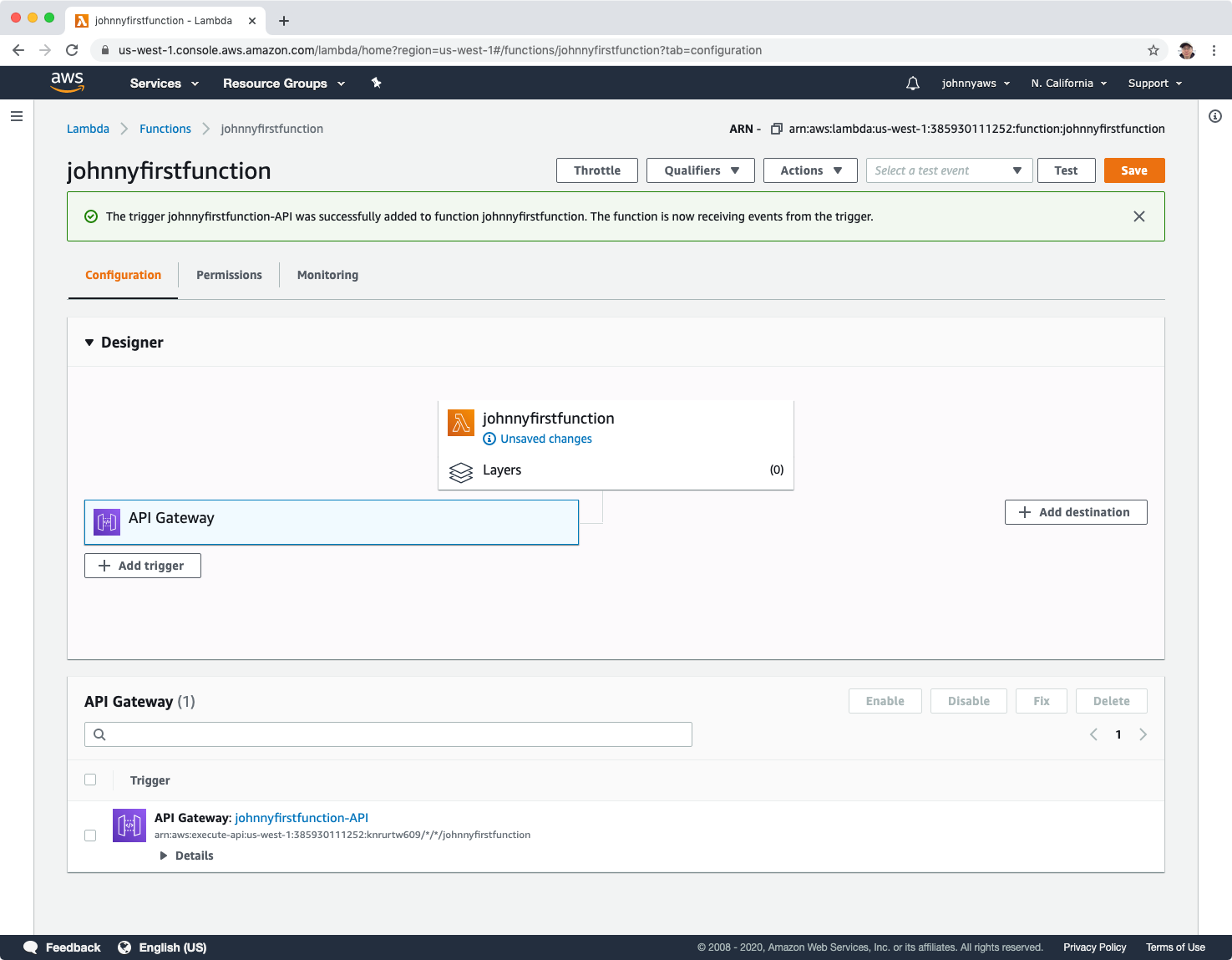Open the Resource Groups dropdown
The image size is (1232, 960).
click(x=284, y=84)
